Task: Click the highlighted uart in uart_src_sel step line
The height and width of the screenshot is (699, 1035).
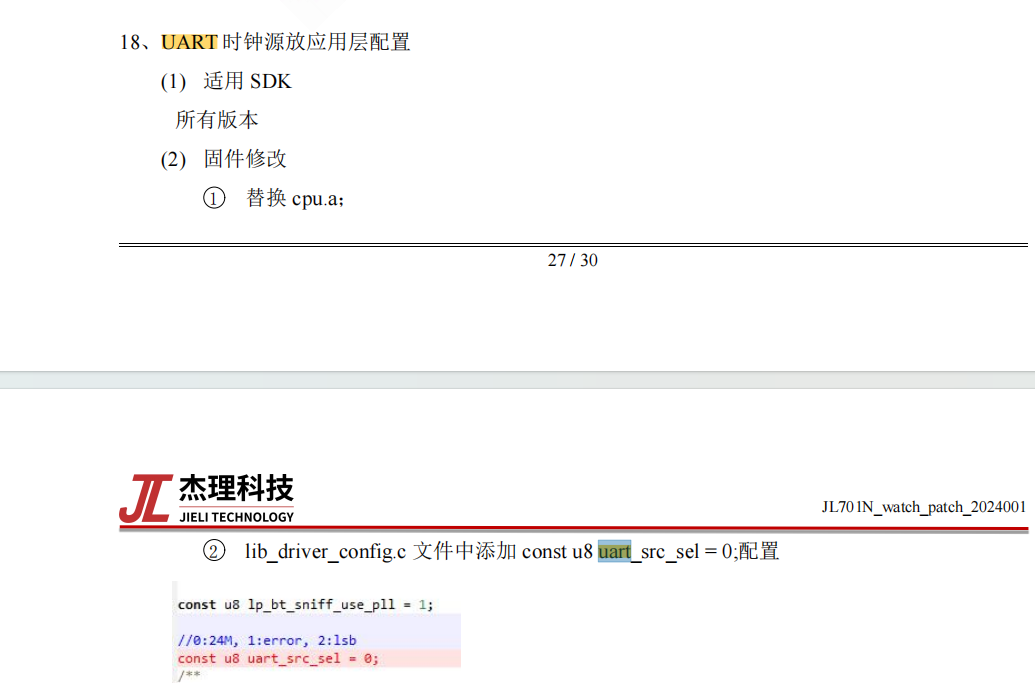Action: [615, 551]
